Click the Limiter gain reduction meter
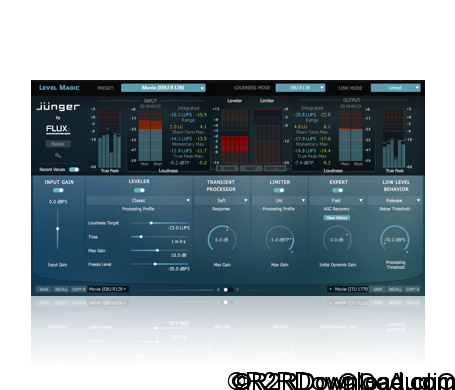 pyautogui.click(x=267, y=136)
